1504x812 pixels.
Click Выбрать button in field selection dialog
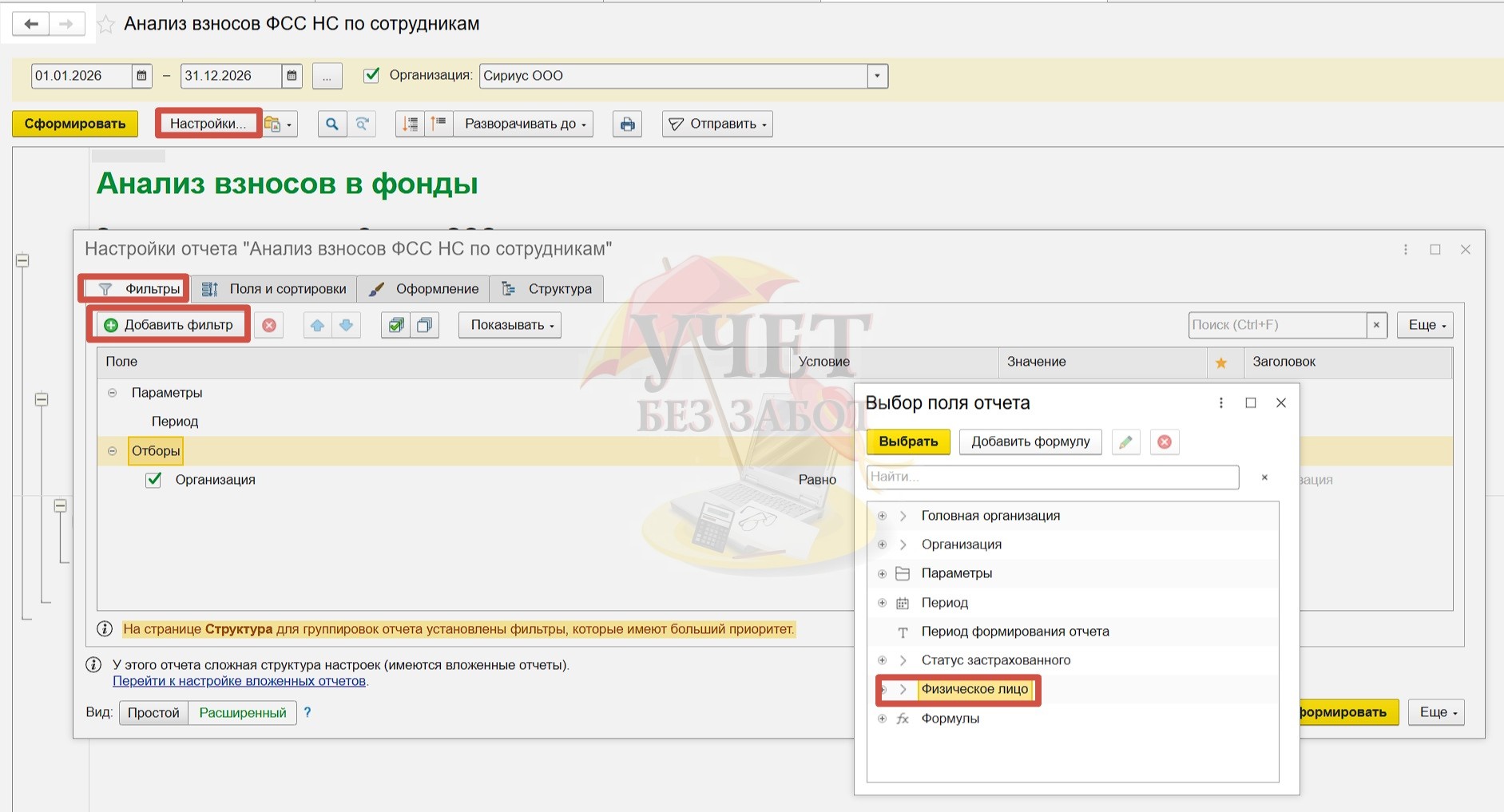tap(908, 442)
